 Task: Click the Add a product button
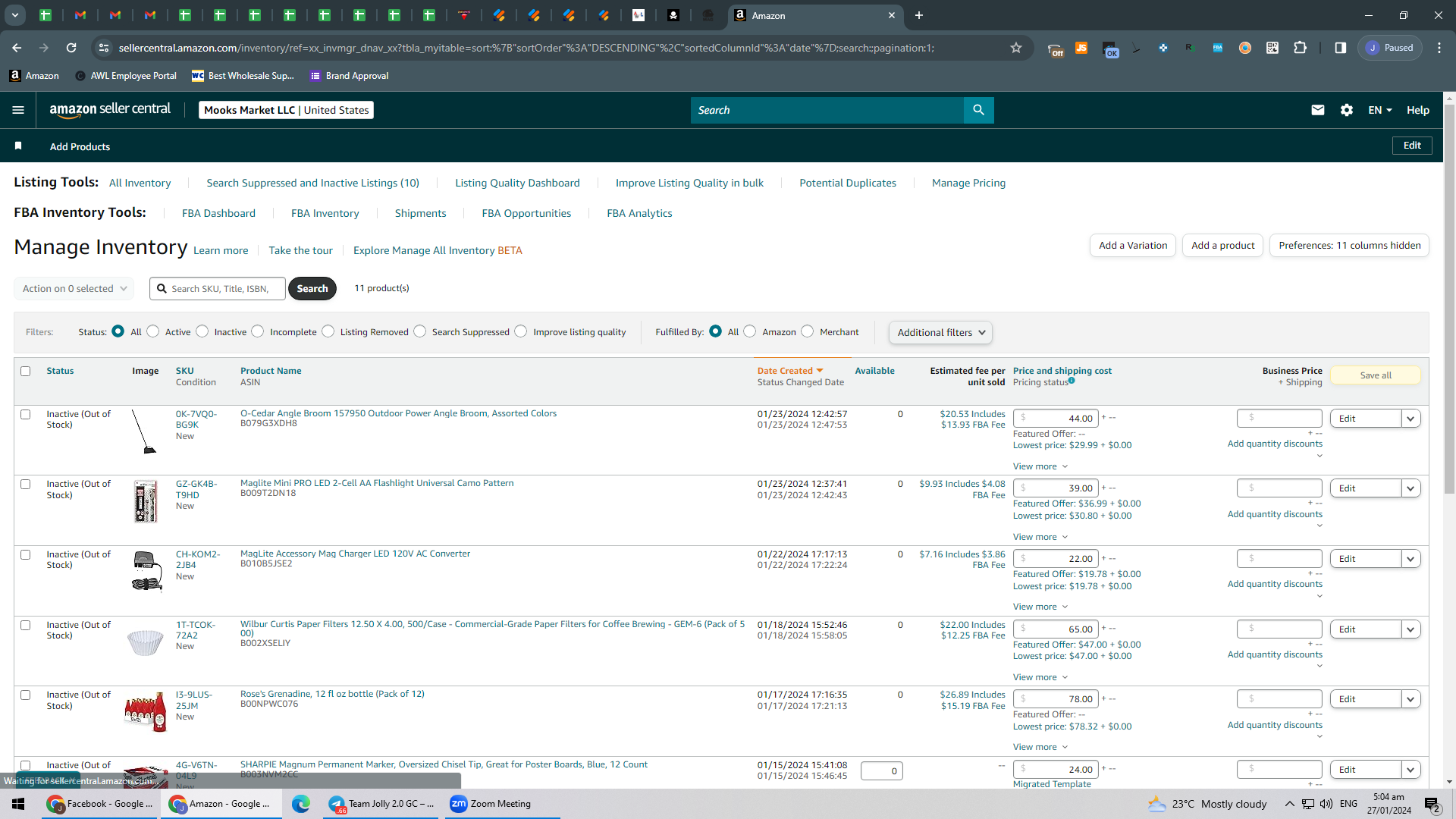coord(1222,246)
